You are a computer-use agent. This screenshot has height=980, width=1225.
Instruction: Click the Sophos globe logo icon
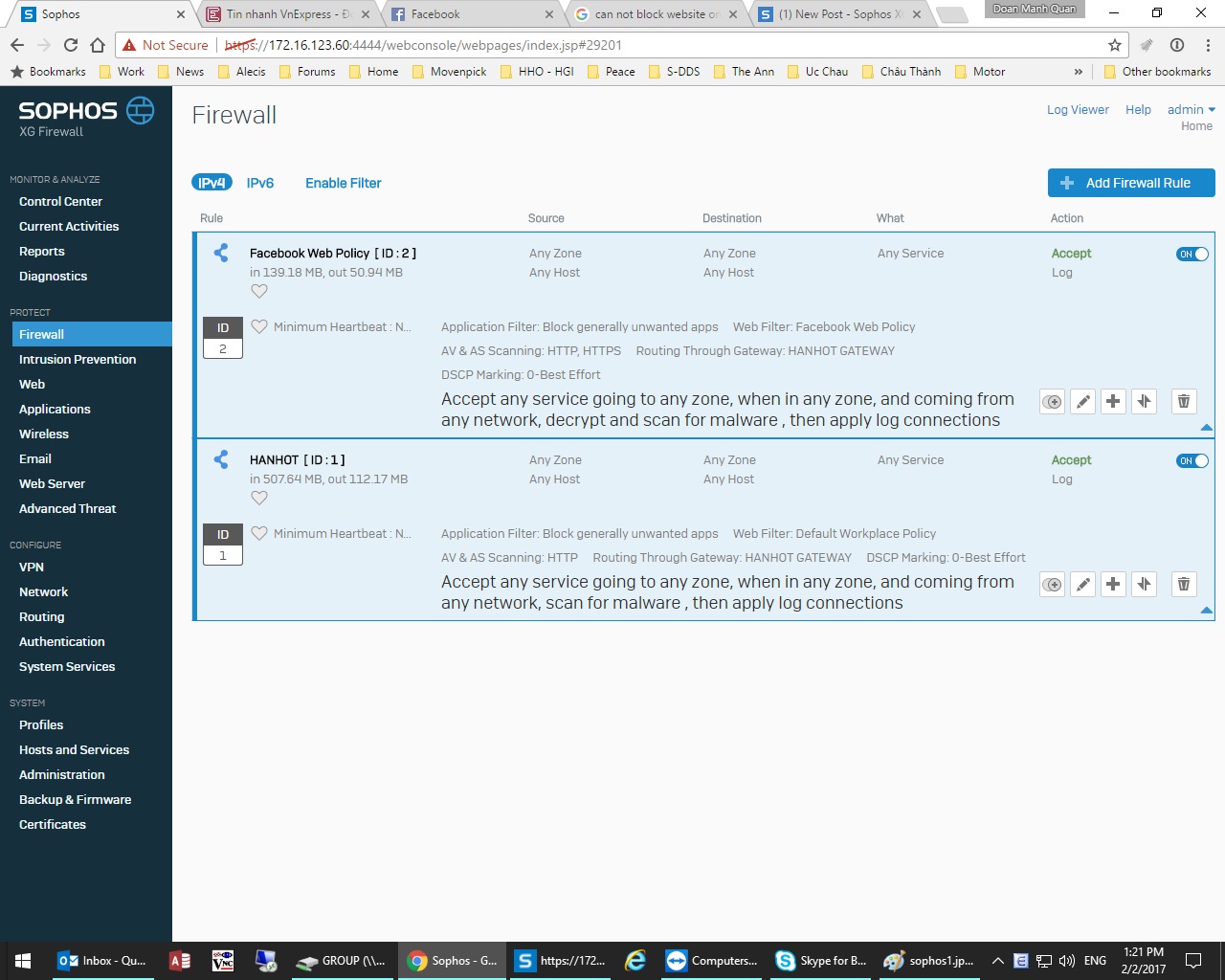140,111
